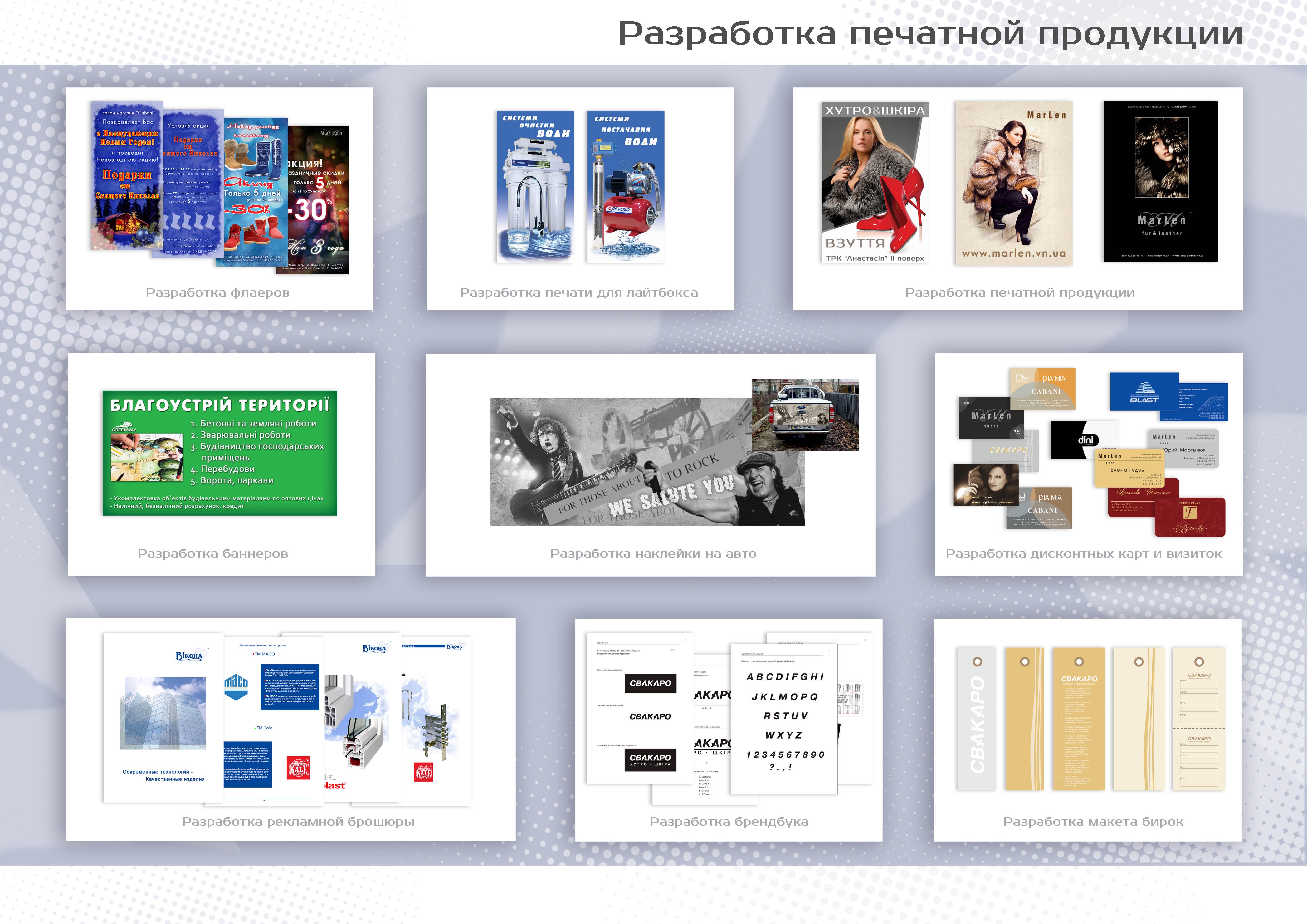
Task: Open the pickup truck photo with sticker
Action: pyautogui.click(x=805, y=415)
